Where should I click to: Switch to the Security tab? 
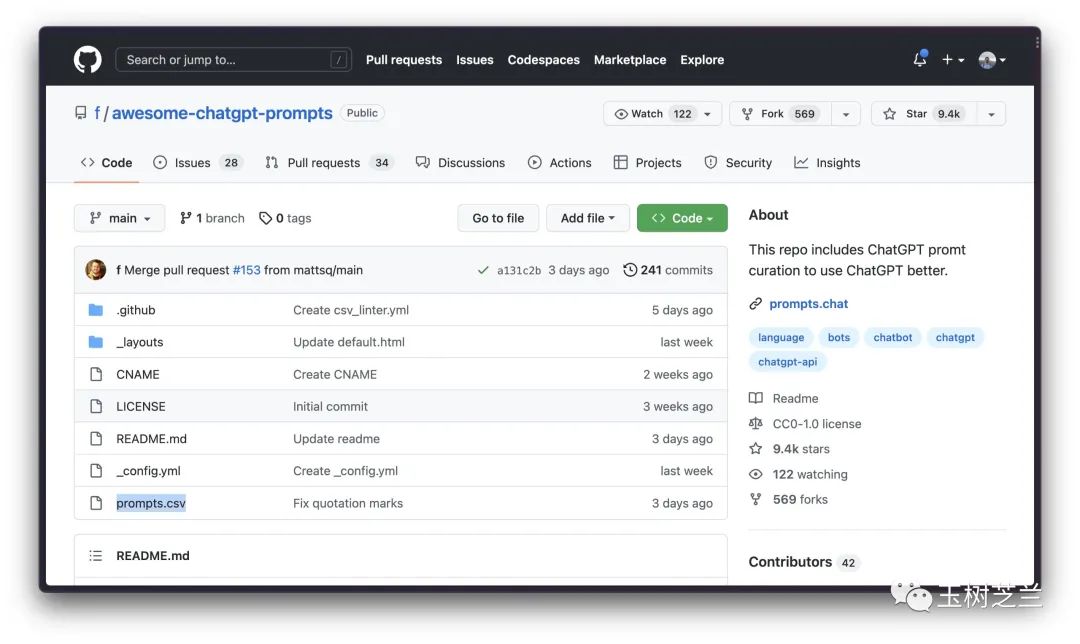point(738,163)
